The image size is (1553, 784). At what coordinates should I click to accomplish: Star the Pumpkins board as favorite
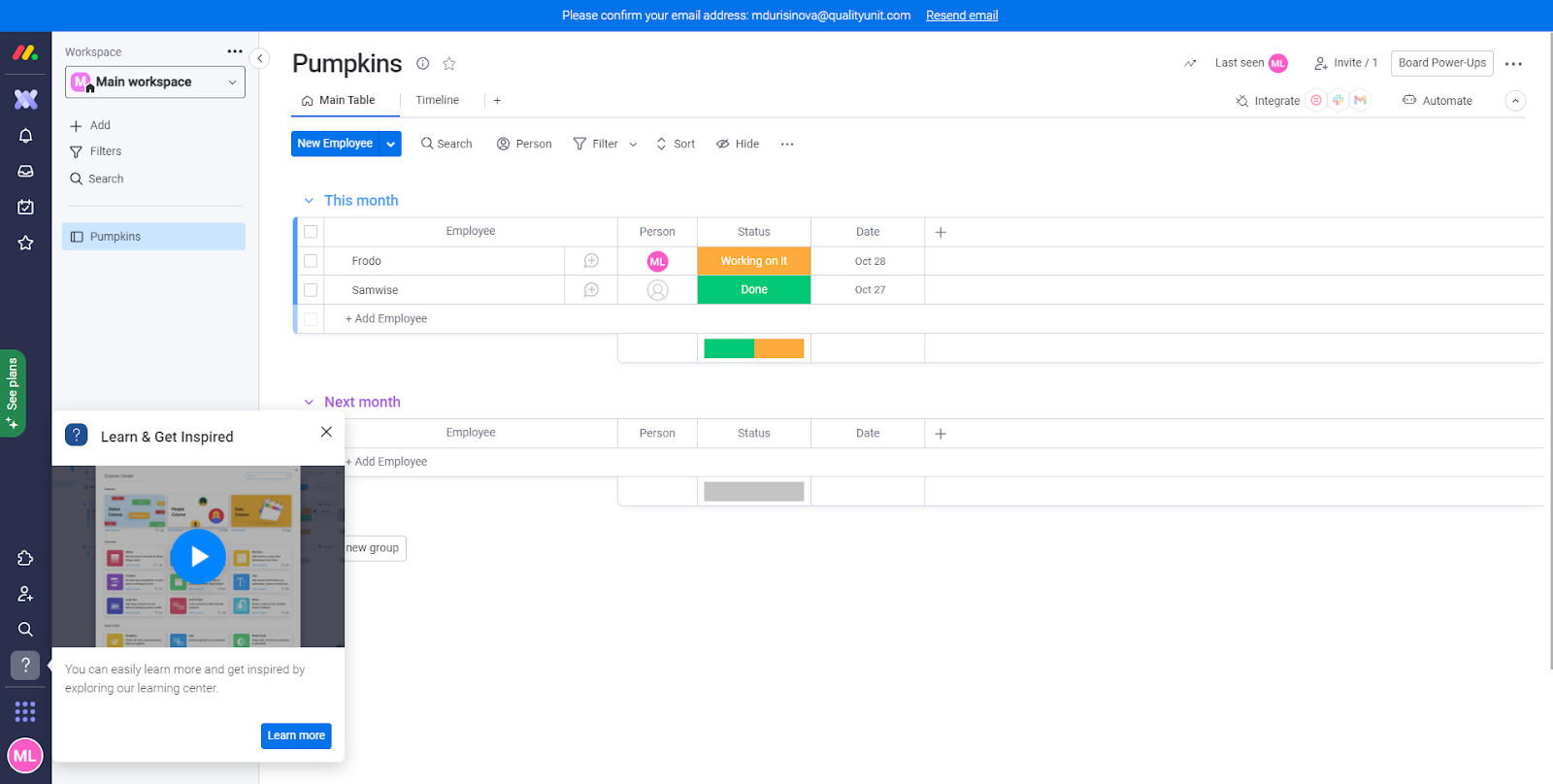click(448, 64)
